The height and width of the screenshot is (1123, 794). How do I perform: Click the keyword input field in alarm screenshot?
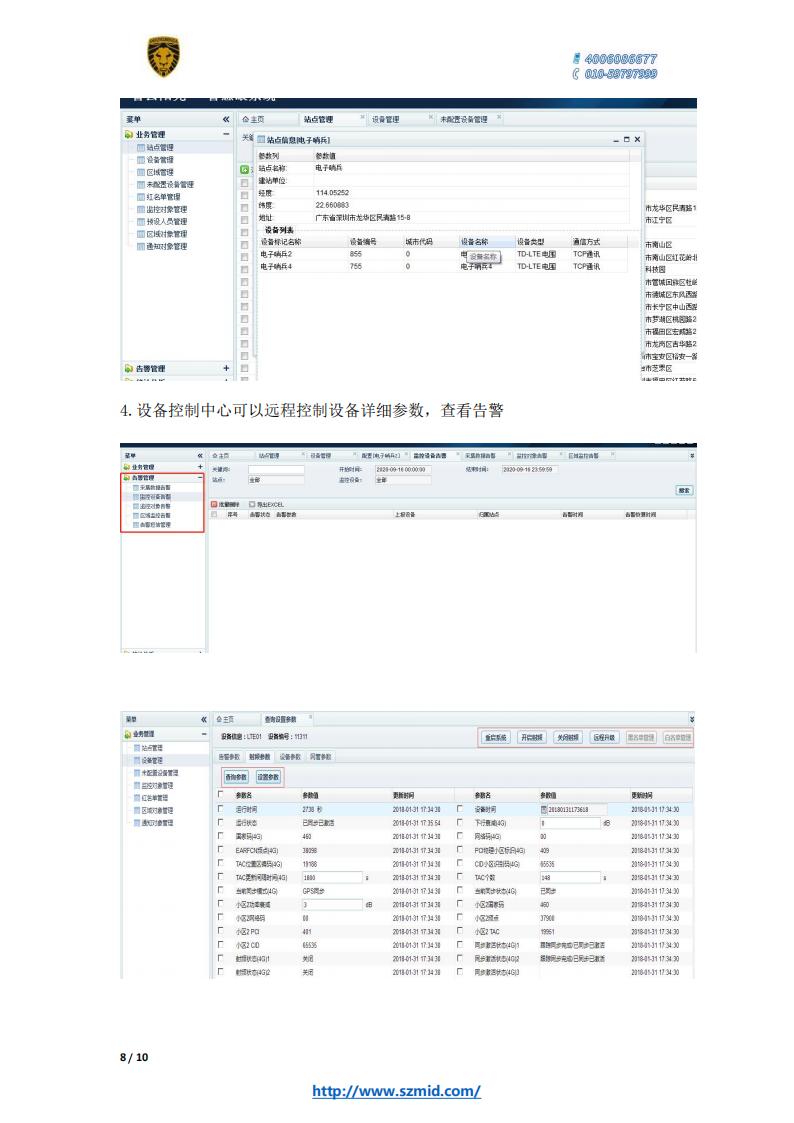pyautogui.click(x=276, y=470)
